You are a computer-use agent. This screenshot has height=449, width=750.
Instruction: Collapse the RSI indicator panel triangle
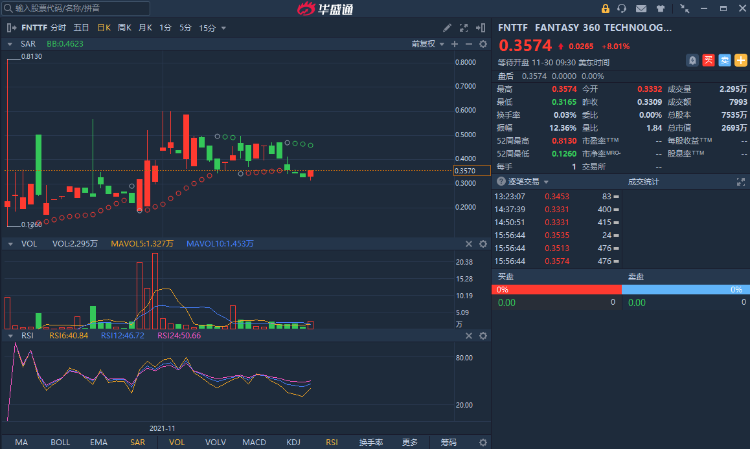coord(10,336)
